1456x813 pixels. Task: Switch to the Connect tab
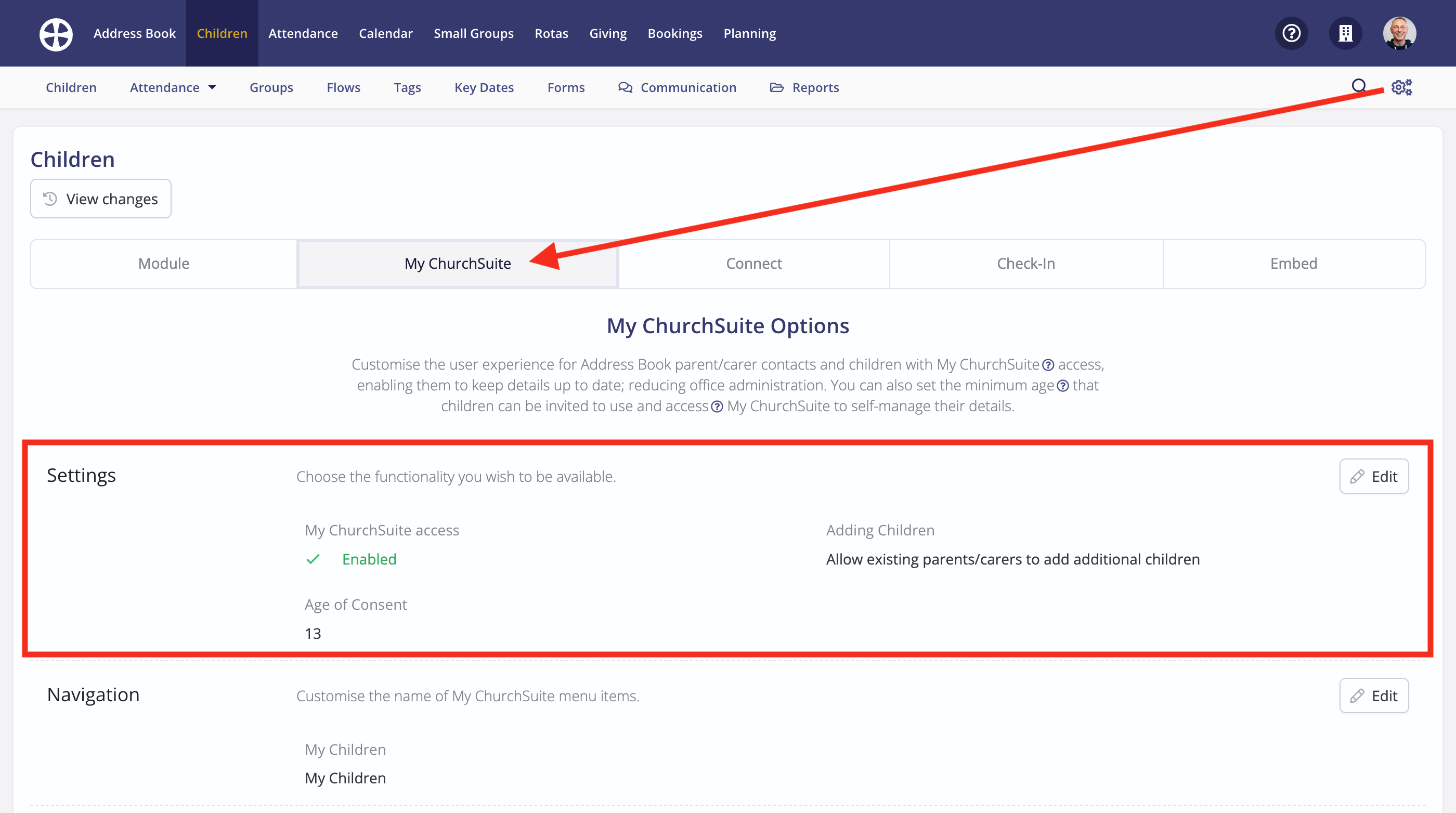754,264
